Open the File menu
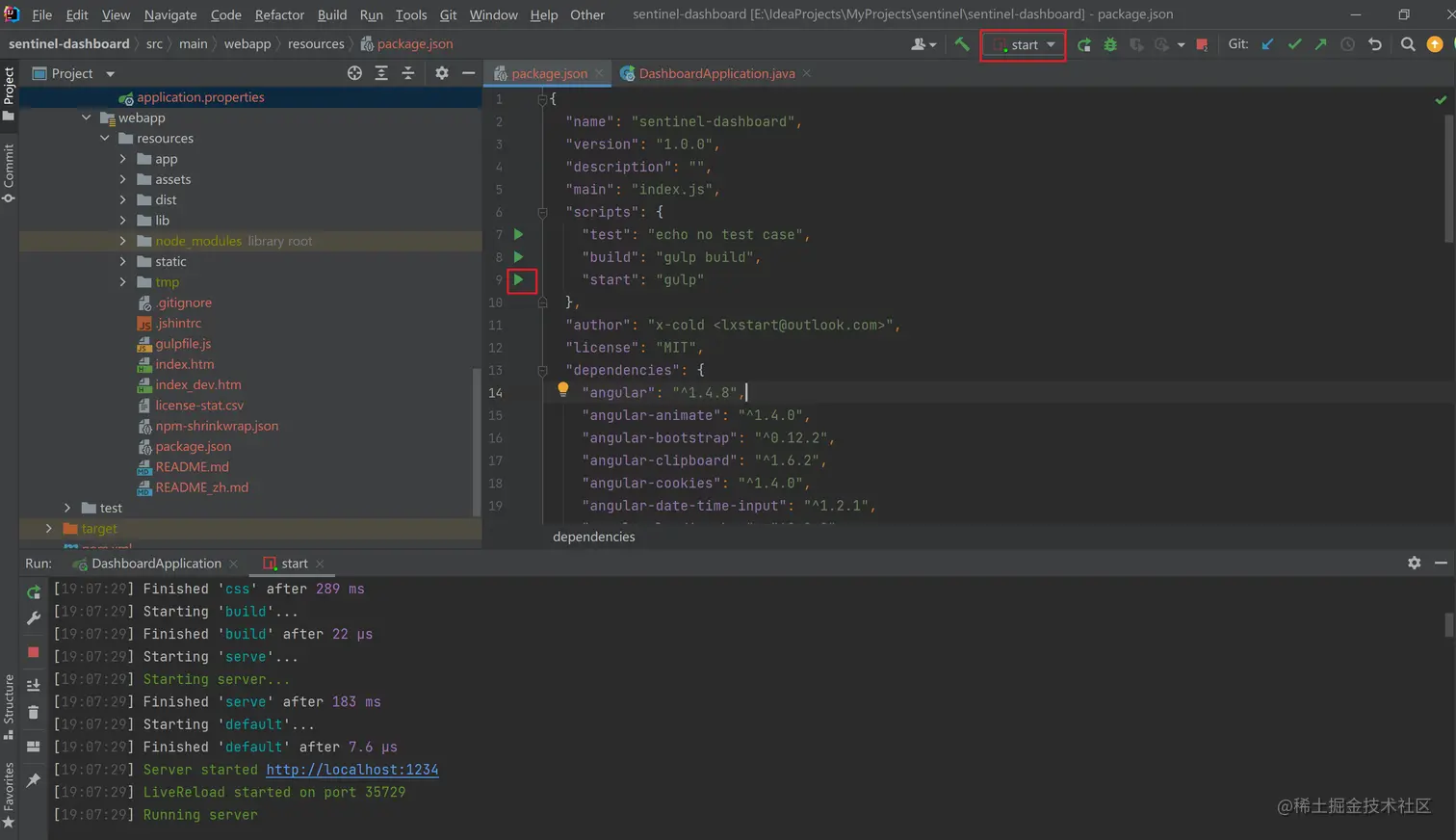The width and height of the screenshot is (1456, 840). [42, 14]
